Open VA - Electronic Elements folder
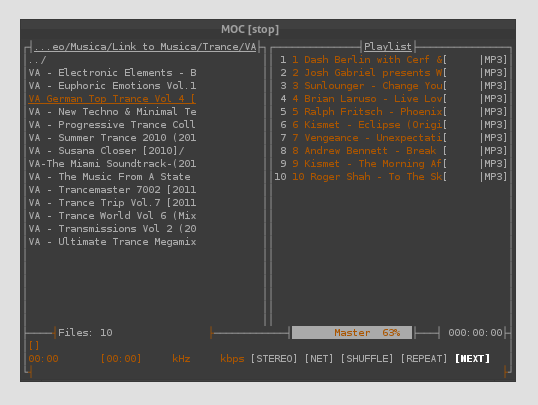 [112, 73]
